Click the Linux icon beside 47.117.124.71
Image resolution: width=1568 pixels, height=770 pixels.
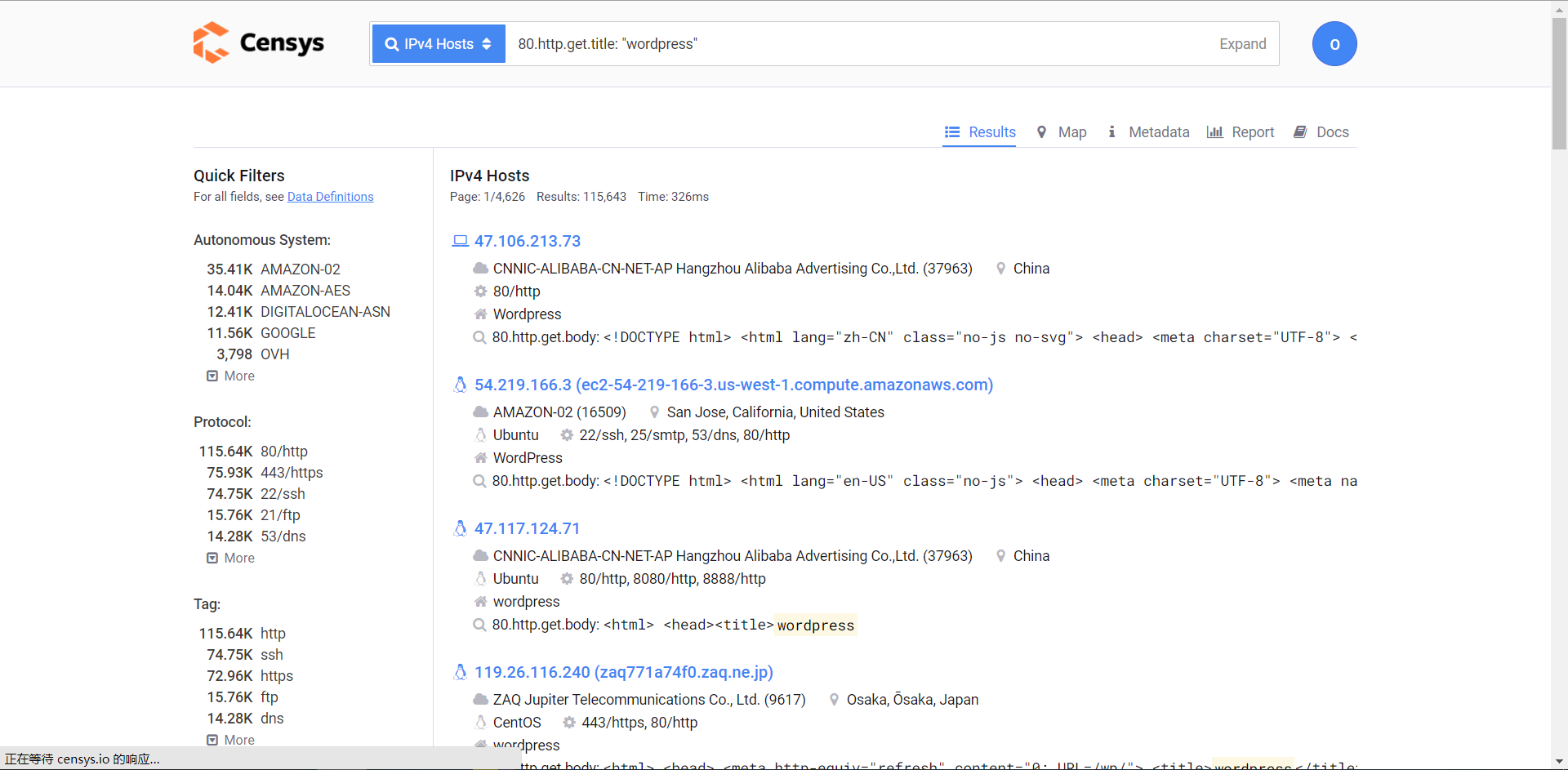461,528
